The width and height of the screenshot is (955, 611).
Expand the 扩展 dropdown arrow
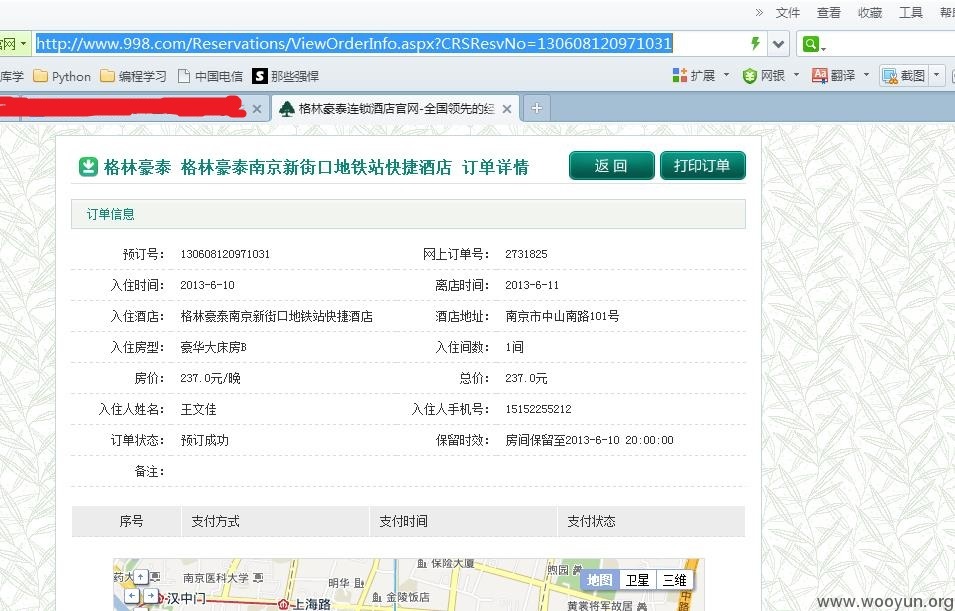click(x=726, y=76)
